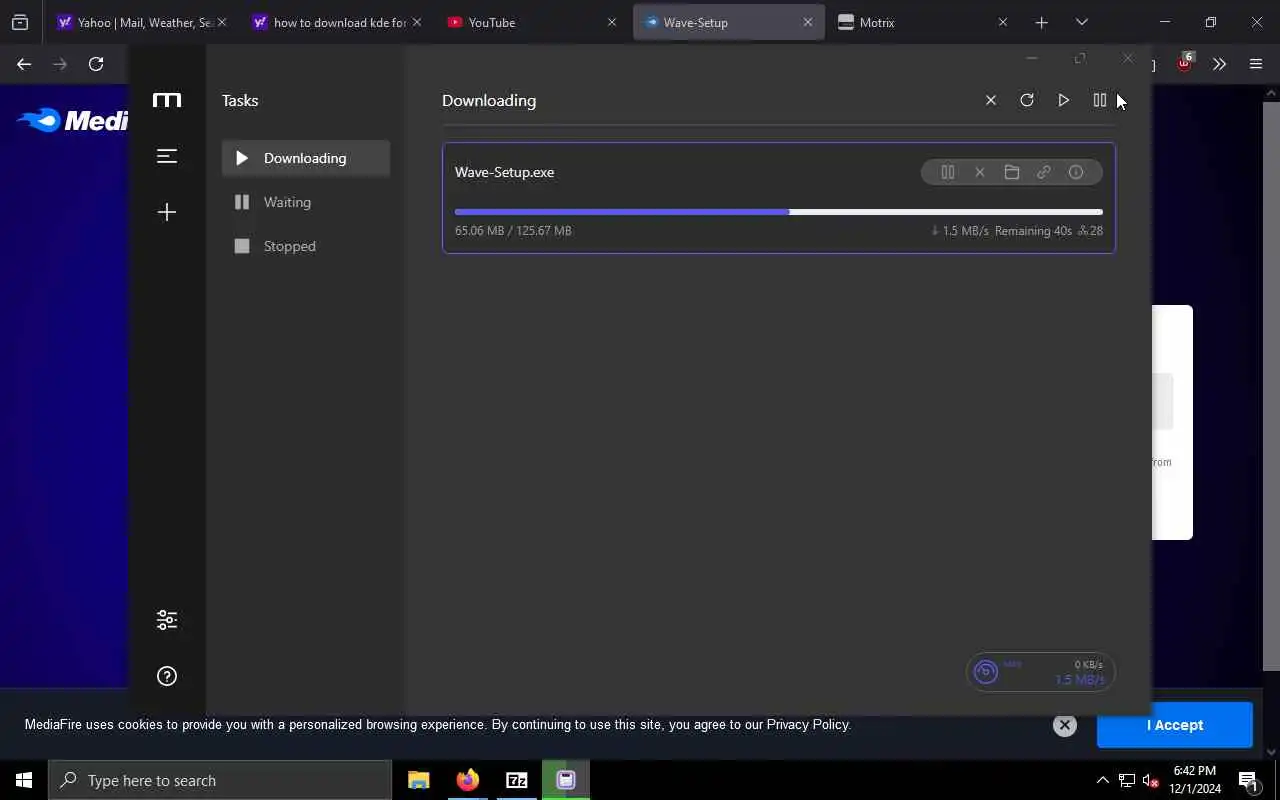Click the browser page vertical scrollbar
Viewport: 1280px width, 800px height.
pos(1272,385)
